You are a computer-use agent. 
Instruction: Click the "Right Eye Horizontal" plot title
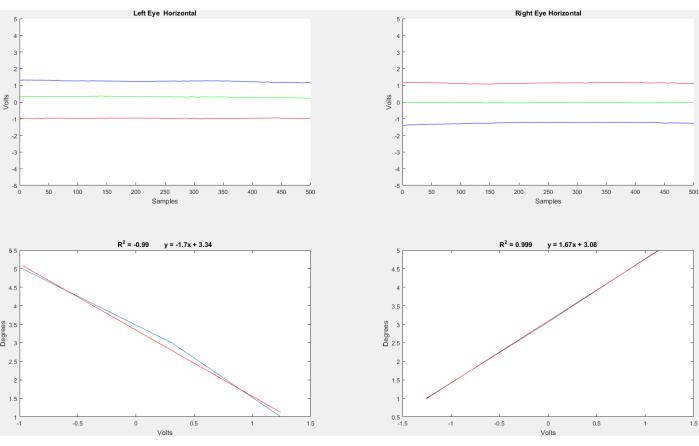click(x=548, y=13)
